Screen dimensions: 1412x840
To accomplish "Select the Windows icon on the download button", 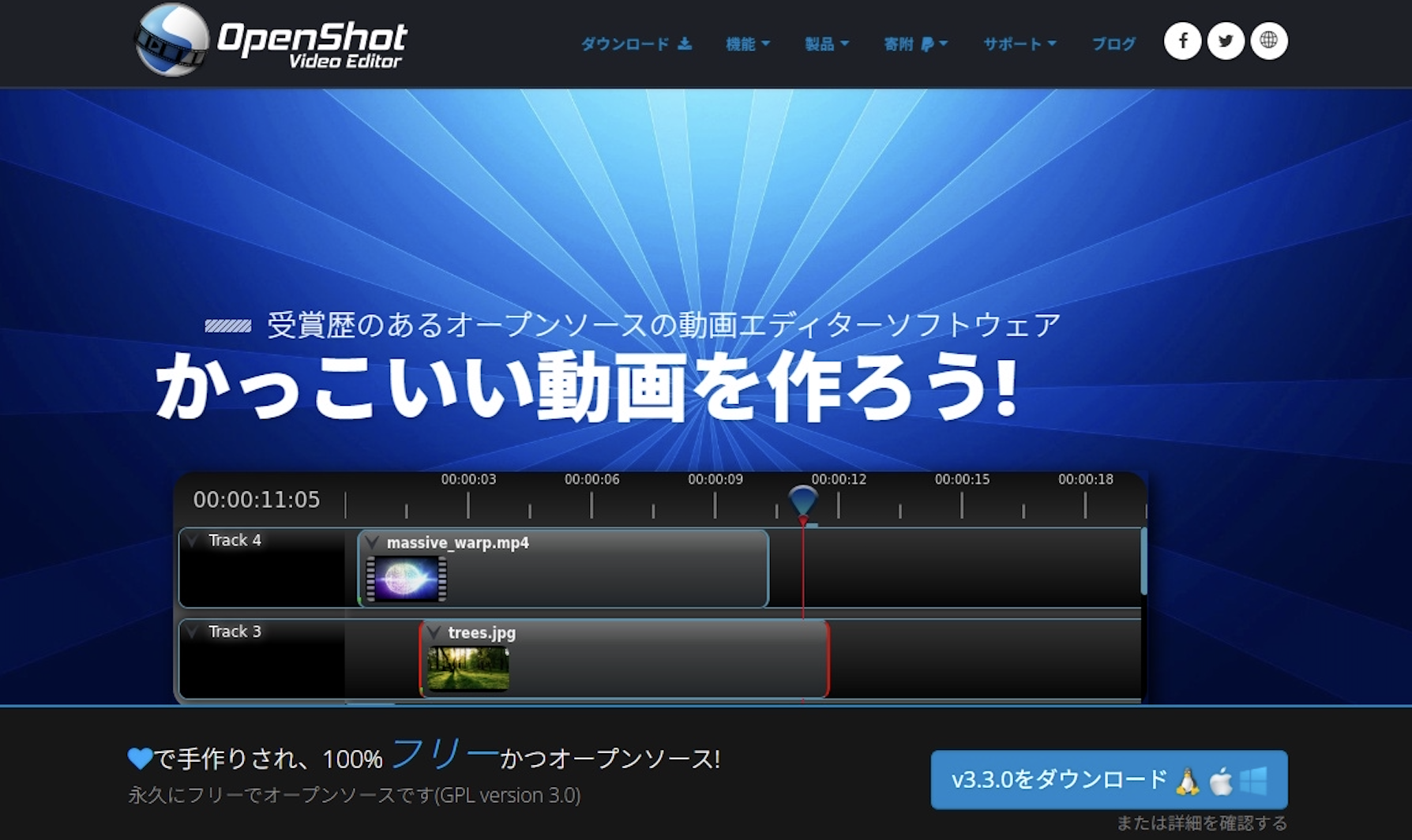I will point(1253,780).
